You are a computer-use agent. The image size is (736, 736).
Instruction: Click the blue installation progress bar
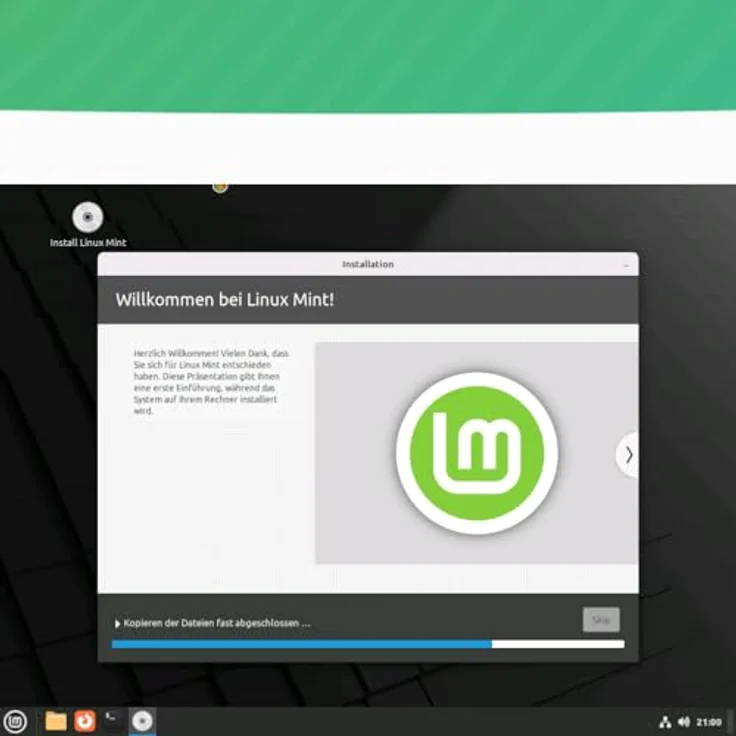[x=368, y=644]
